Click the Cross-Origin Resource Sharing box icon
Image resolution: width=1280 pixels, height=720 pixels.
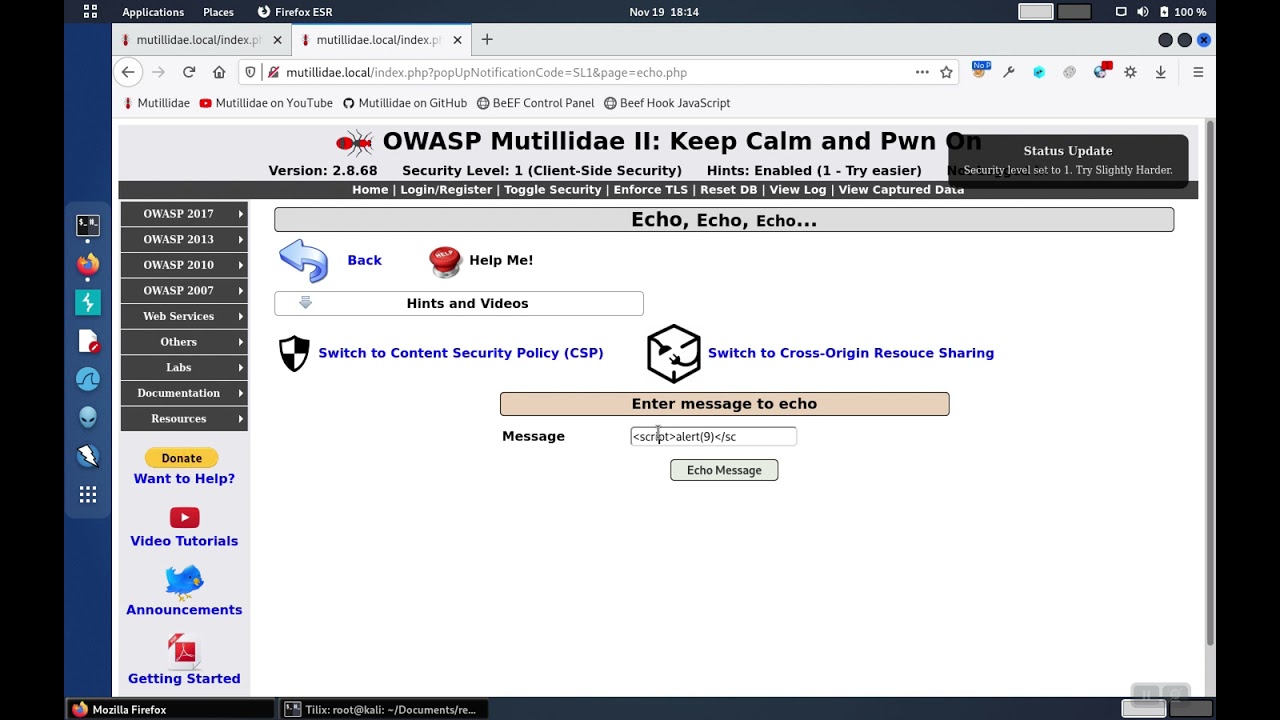[674, 353]
